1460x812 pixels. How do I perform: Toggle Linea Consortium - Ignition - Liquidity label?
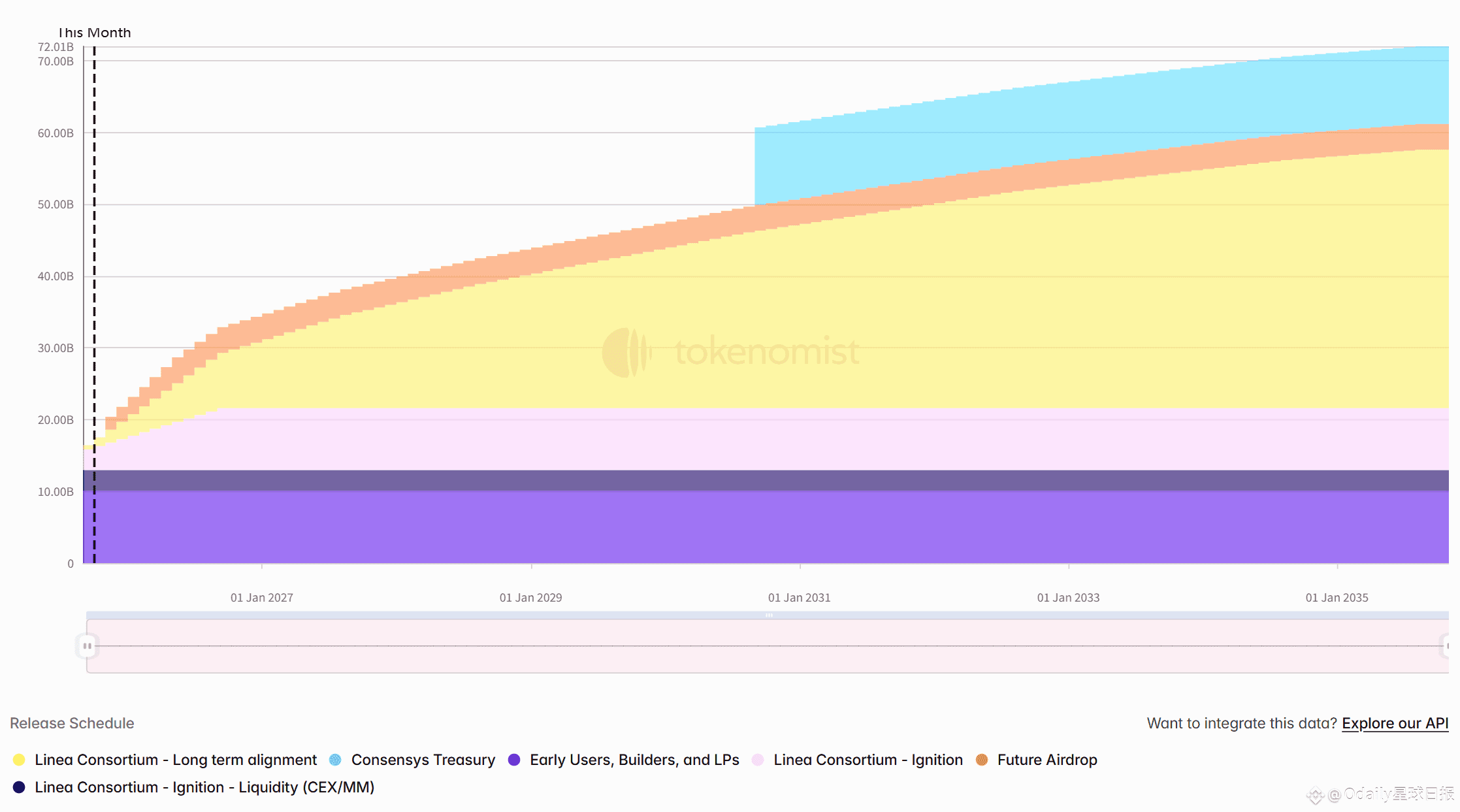[204, 787]
